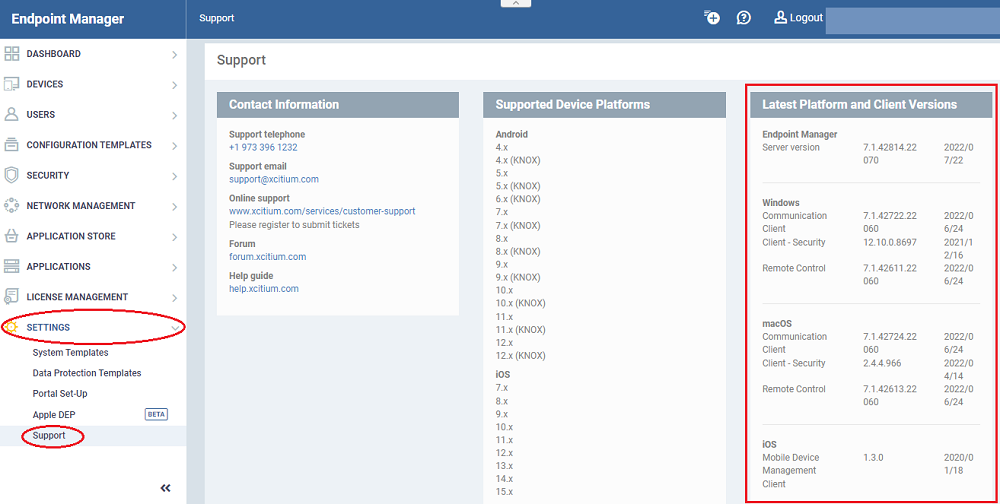Viewport: 1000px width, 504px height.
Task: Select Portal Set-Up menu item
Action: tap(60, 394)
